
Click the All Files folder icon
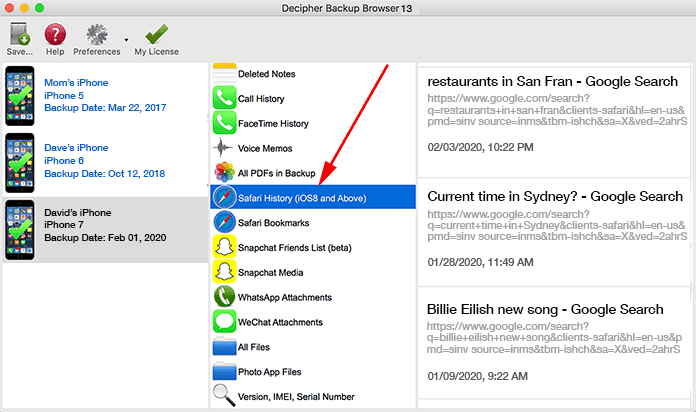point(225,346)
